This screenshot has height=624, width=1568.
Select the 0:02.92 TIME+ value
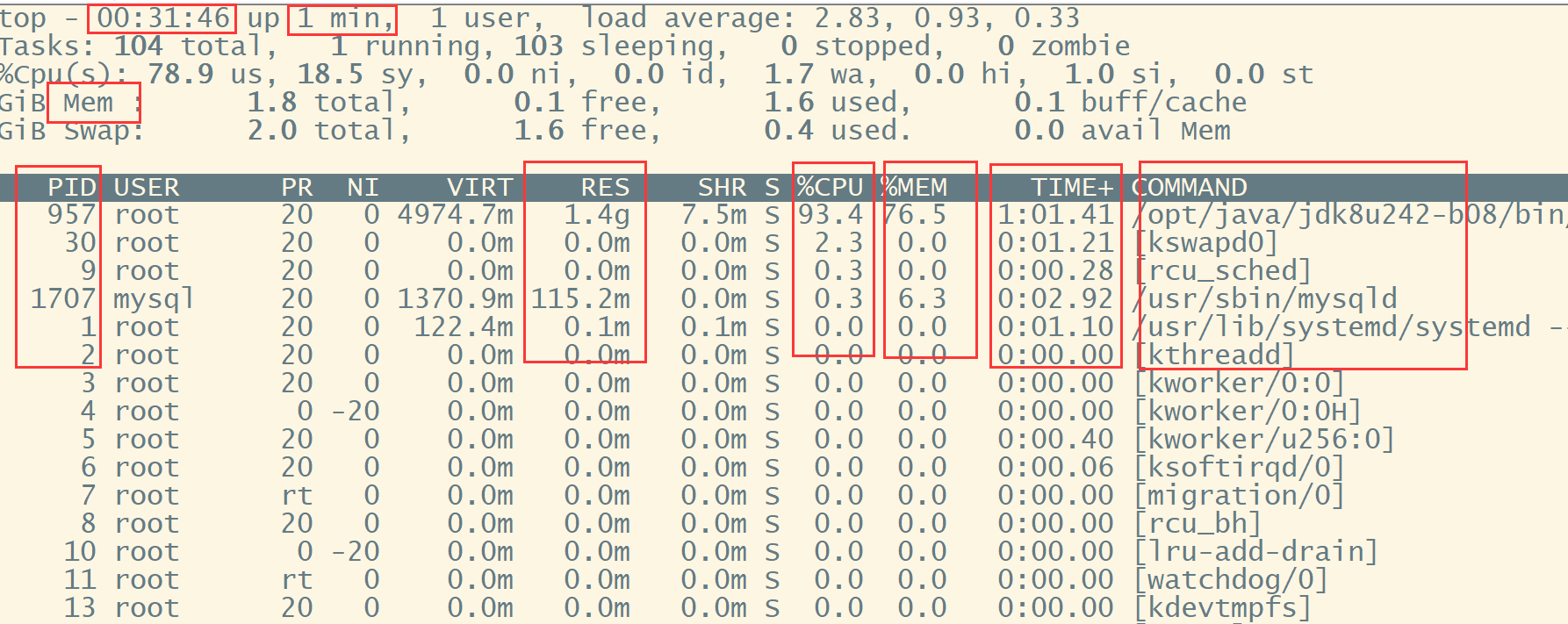[1055, 298]
